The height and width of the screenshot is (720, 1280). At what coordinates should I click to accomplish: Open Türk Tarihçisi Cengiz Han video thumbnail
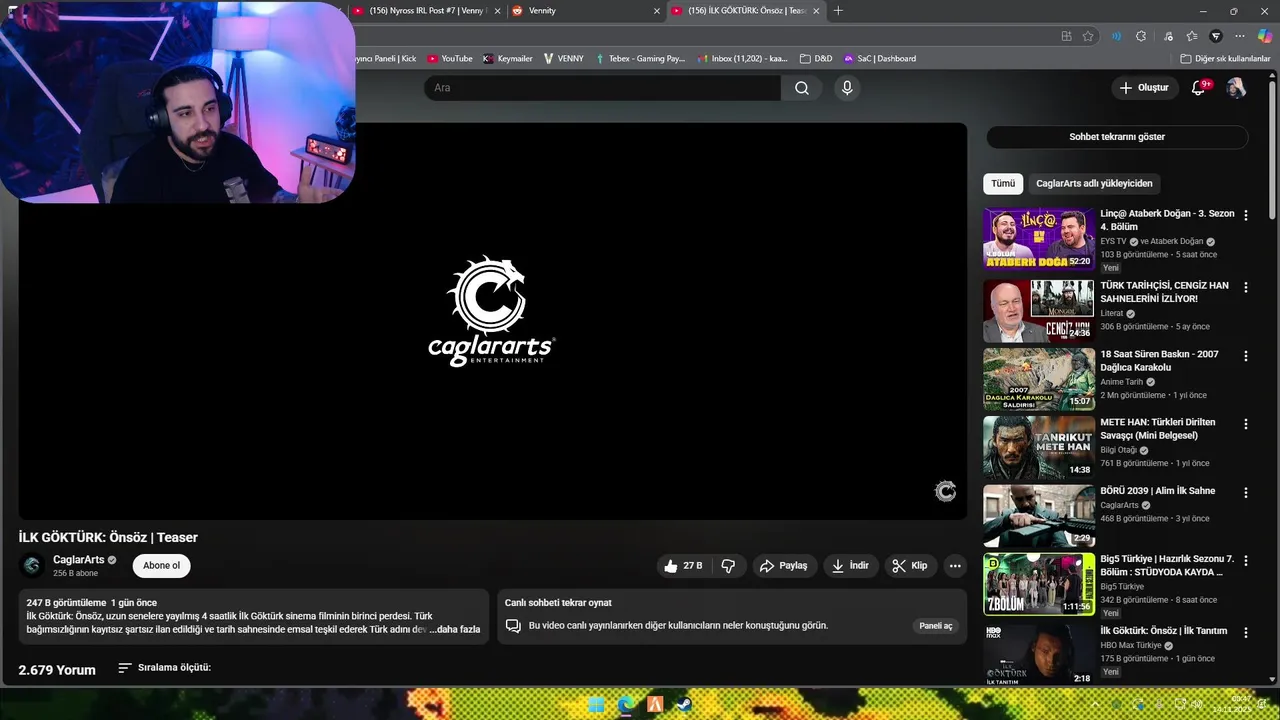pos(1038,311)
